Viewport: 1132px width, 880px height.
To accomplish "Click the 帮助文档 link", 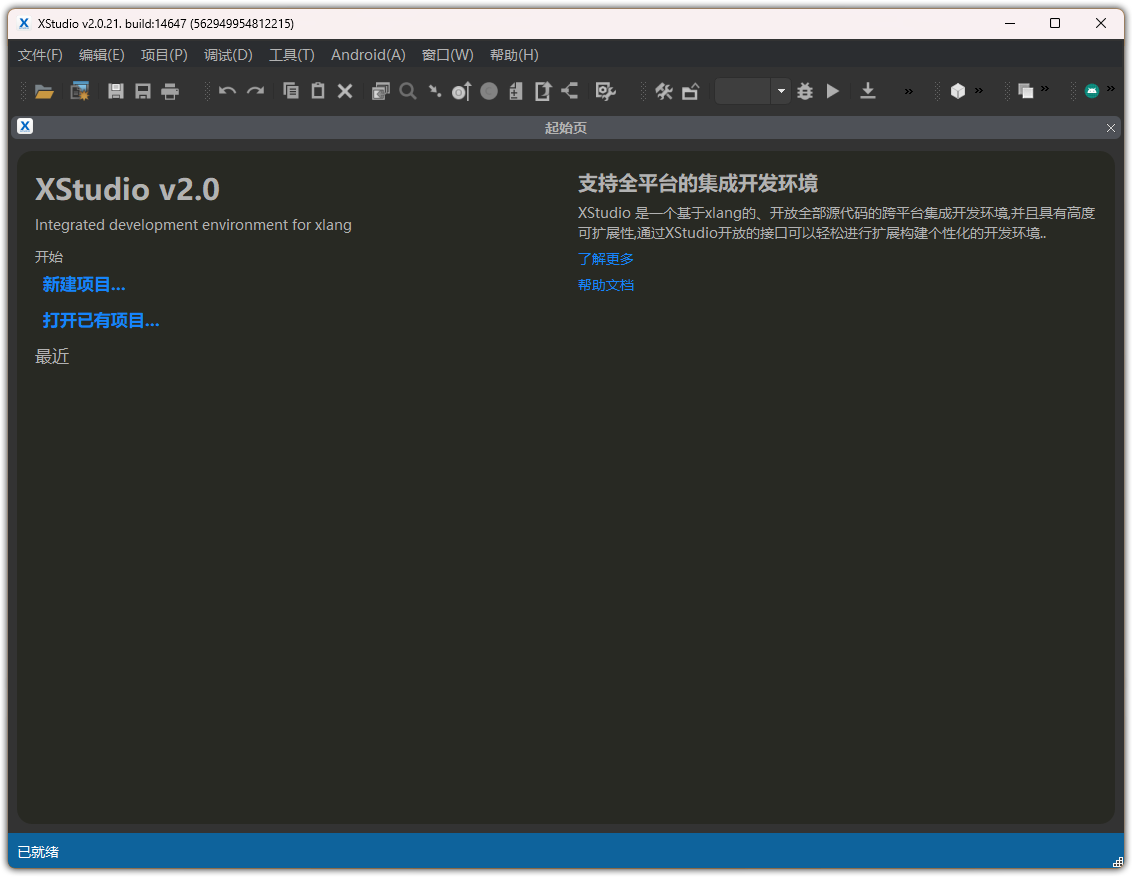I will coord(606,285).
